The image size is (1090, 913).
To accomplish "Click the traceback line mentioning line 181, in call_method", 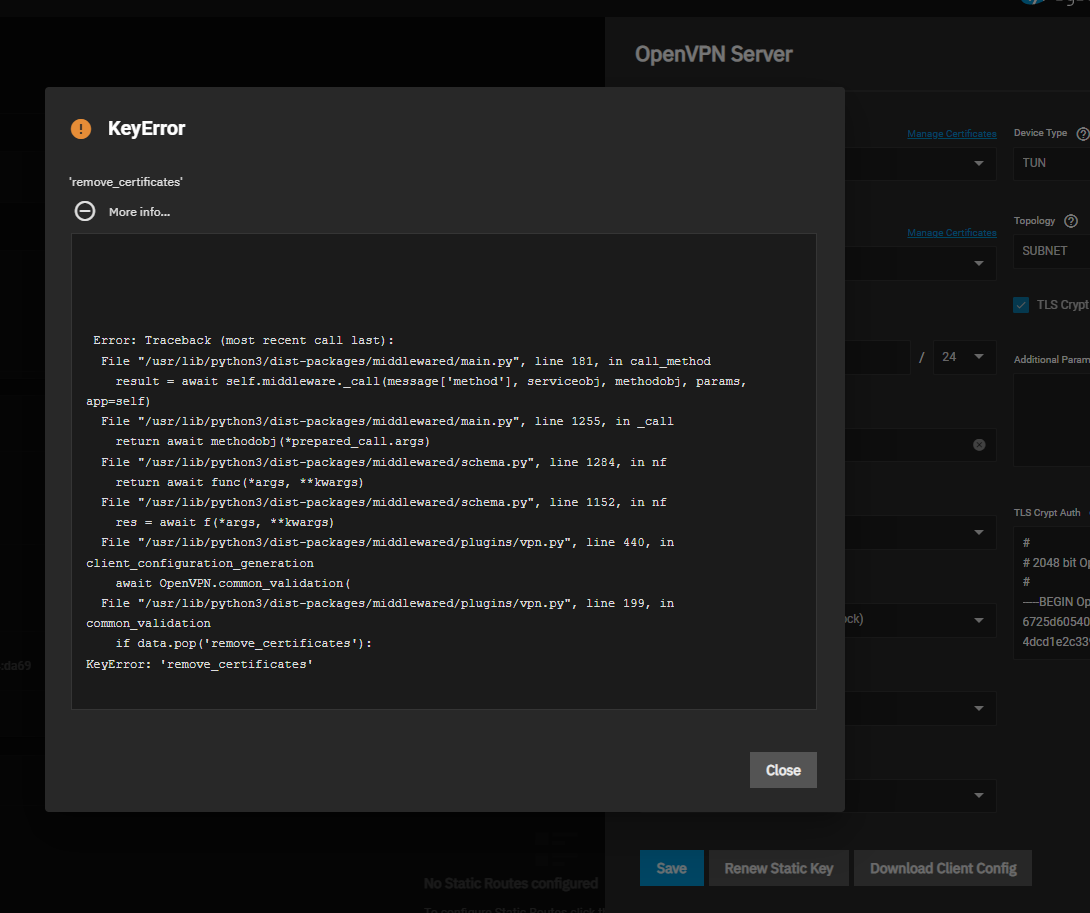I will point(405,361).
